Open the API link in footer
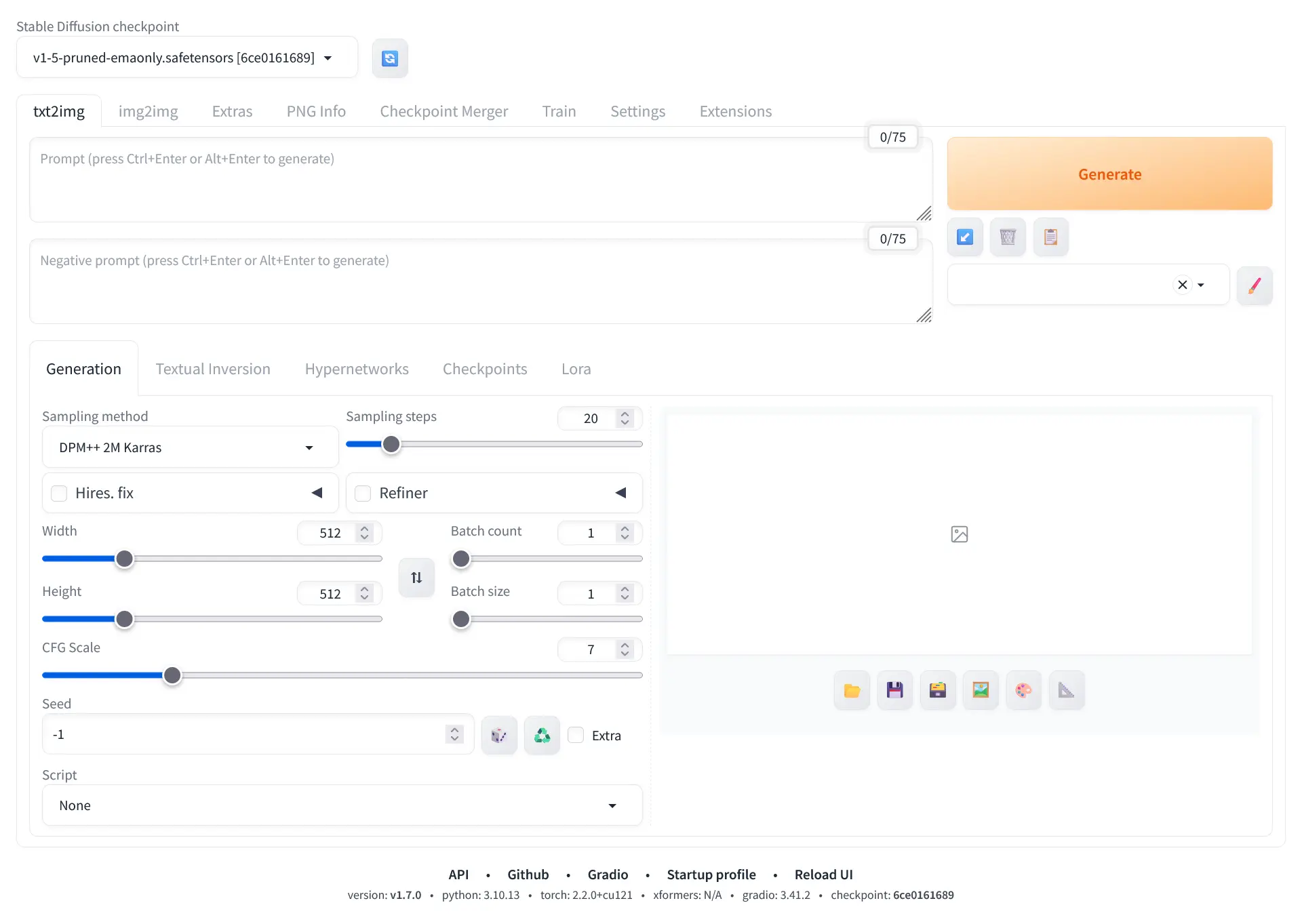1302x924 pixels. (x=459, y=875)
